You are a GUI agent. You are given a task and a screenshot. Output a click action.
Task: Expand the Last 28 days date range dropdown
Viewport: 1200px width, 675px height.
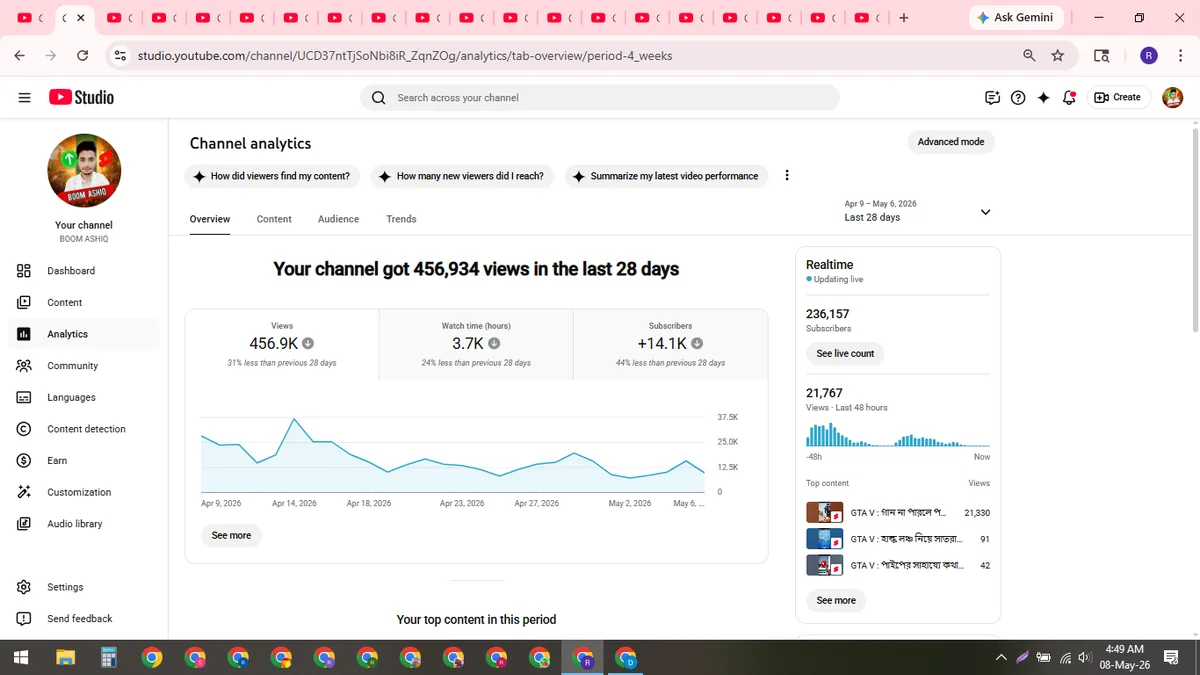pos(917,211)
